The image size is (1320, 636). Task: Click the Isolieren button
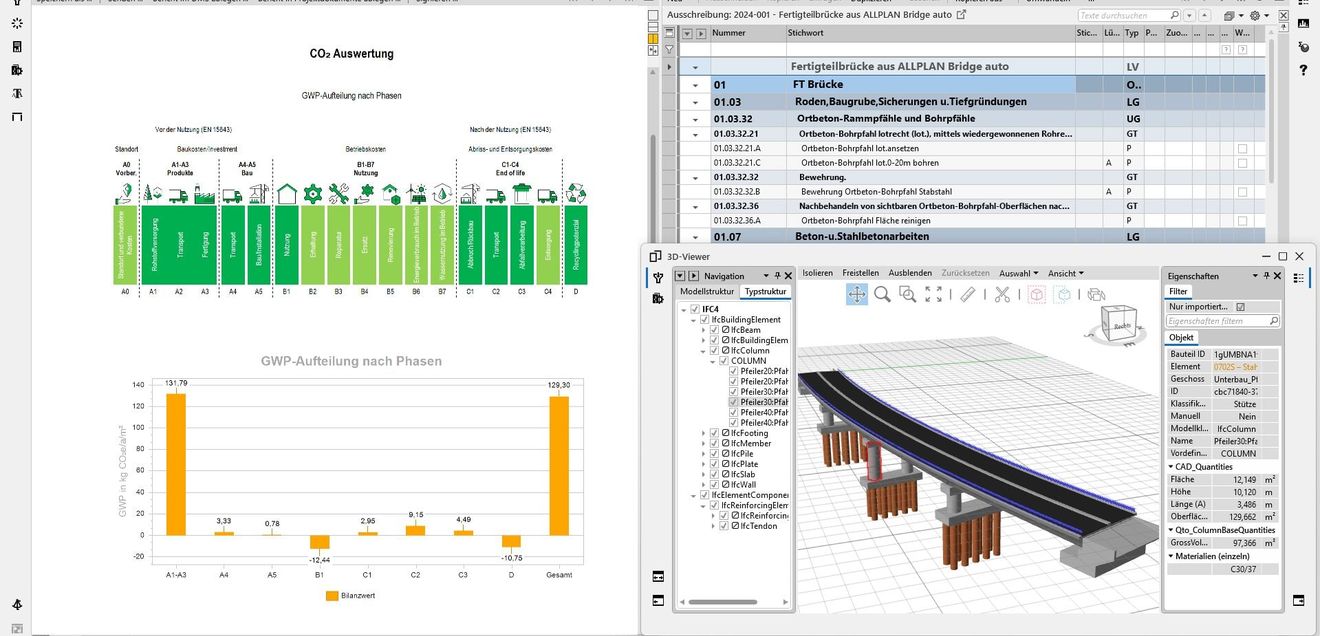pos(817,273)
